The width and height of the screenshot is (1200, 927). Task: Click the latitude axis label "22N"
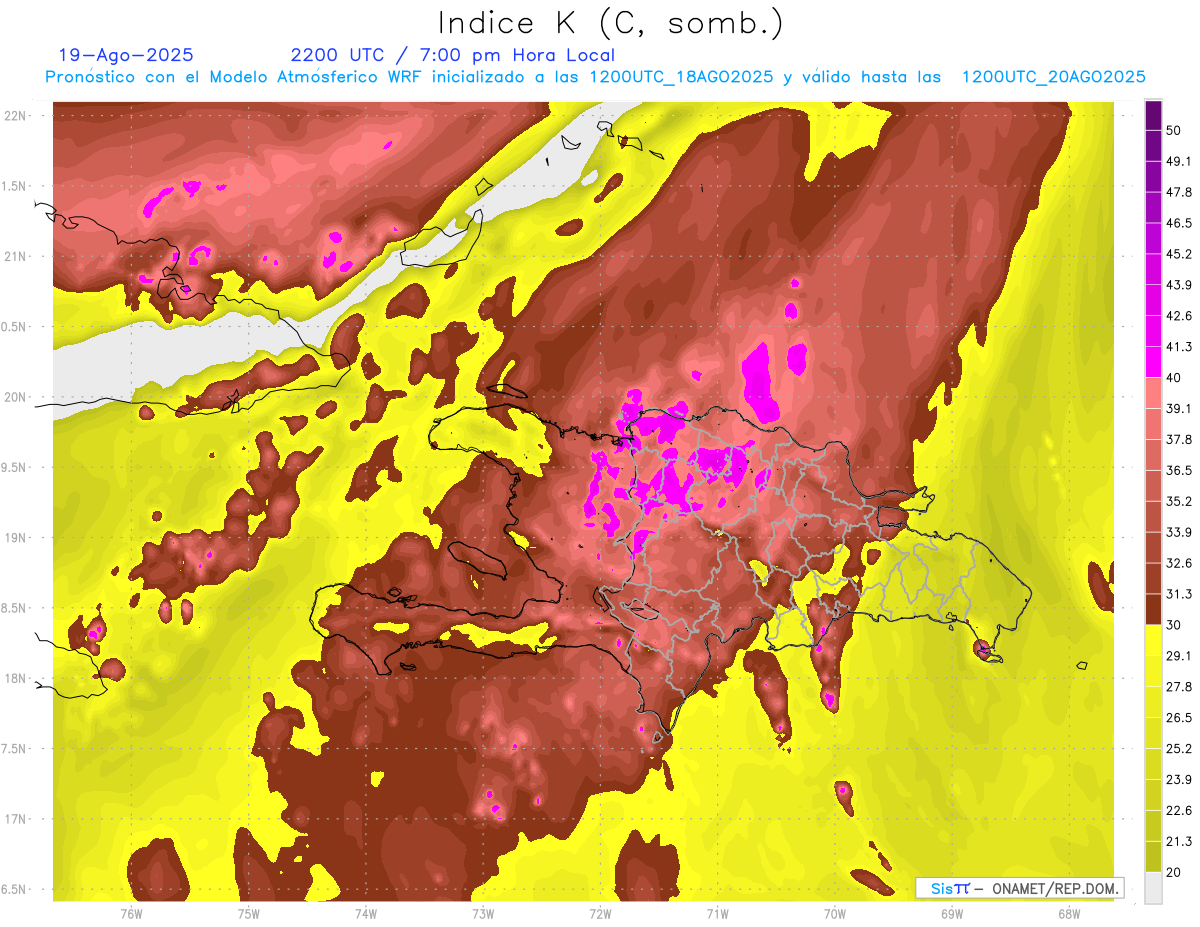tap(16, 115)
